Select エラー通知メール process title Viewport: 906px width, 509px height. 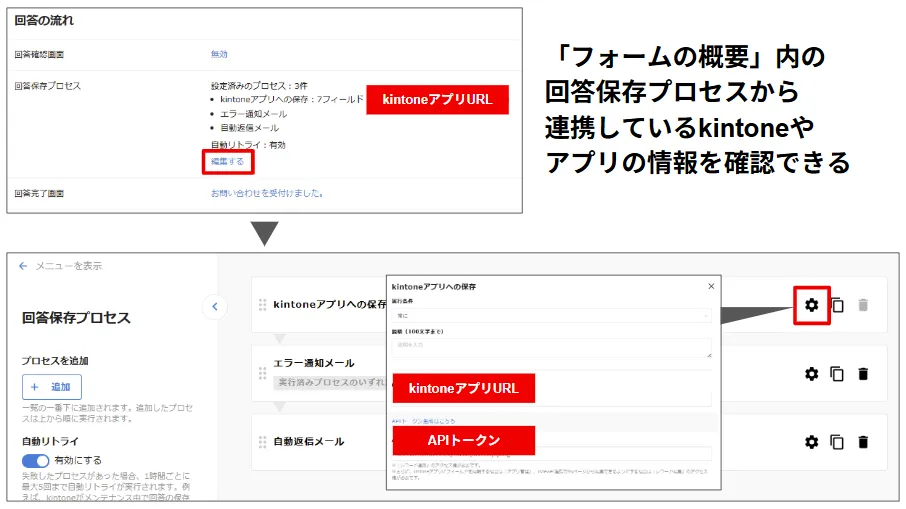[x=314, y=363]
